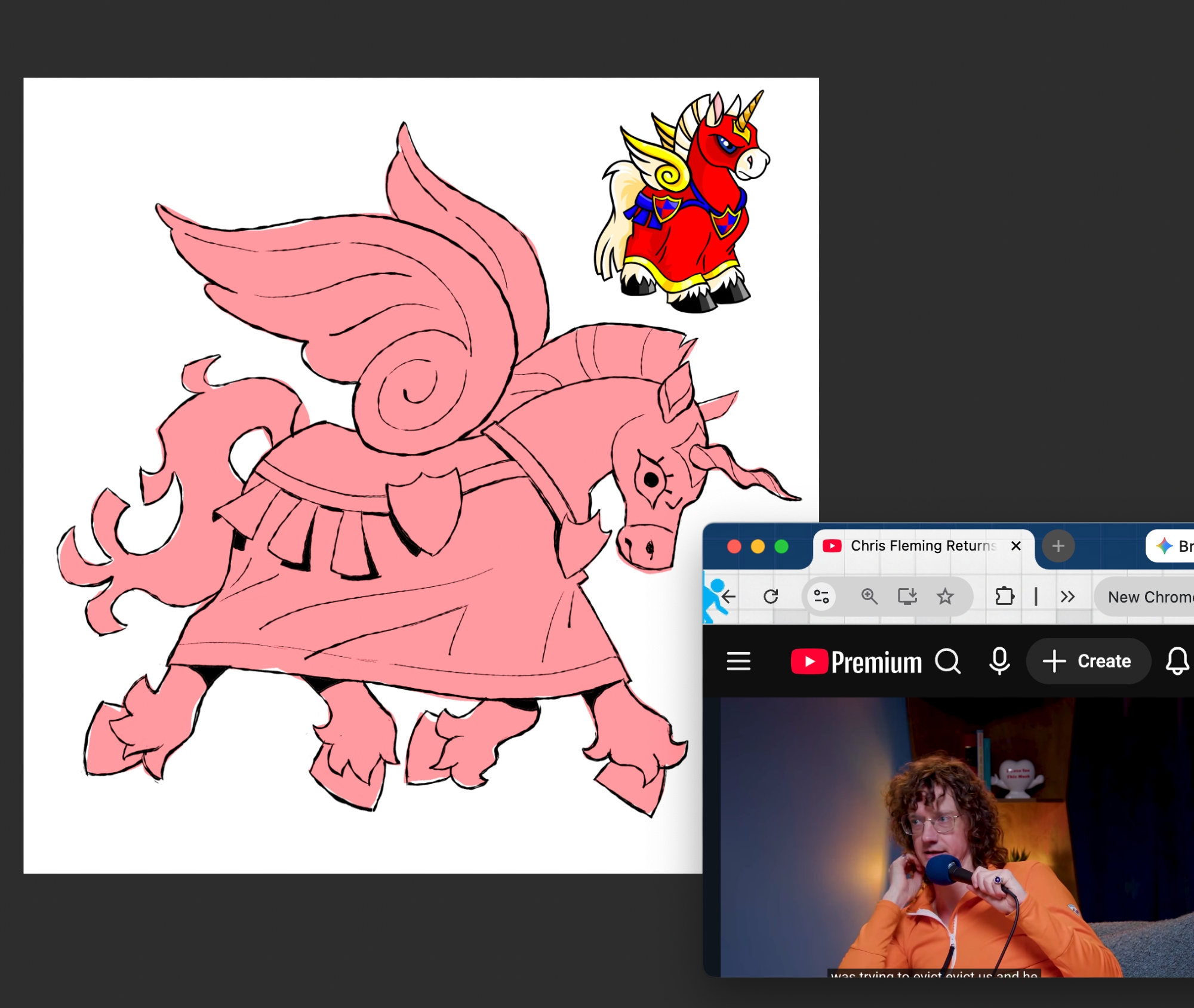This screenshot has width=1194, height=1008.
Task: Close the Chris Fleming Returns tab
Action: [x=1015, y=546]
